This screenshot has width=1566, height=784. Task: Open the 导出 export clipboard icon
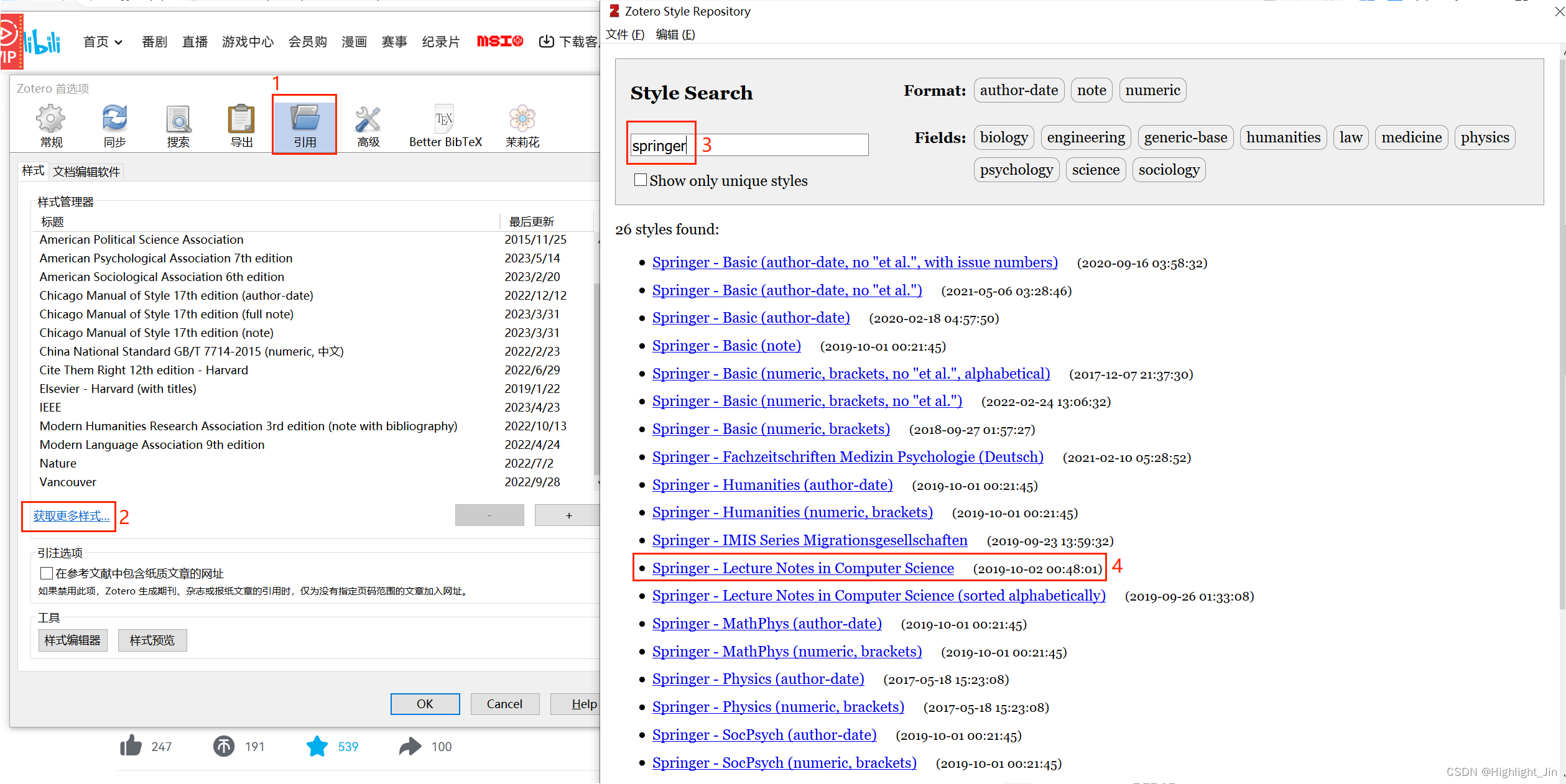pyautogui.click(x=241, y=120)
